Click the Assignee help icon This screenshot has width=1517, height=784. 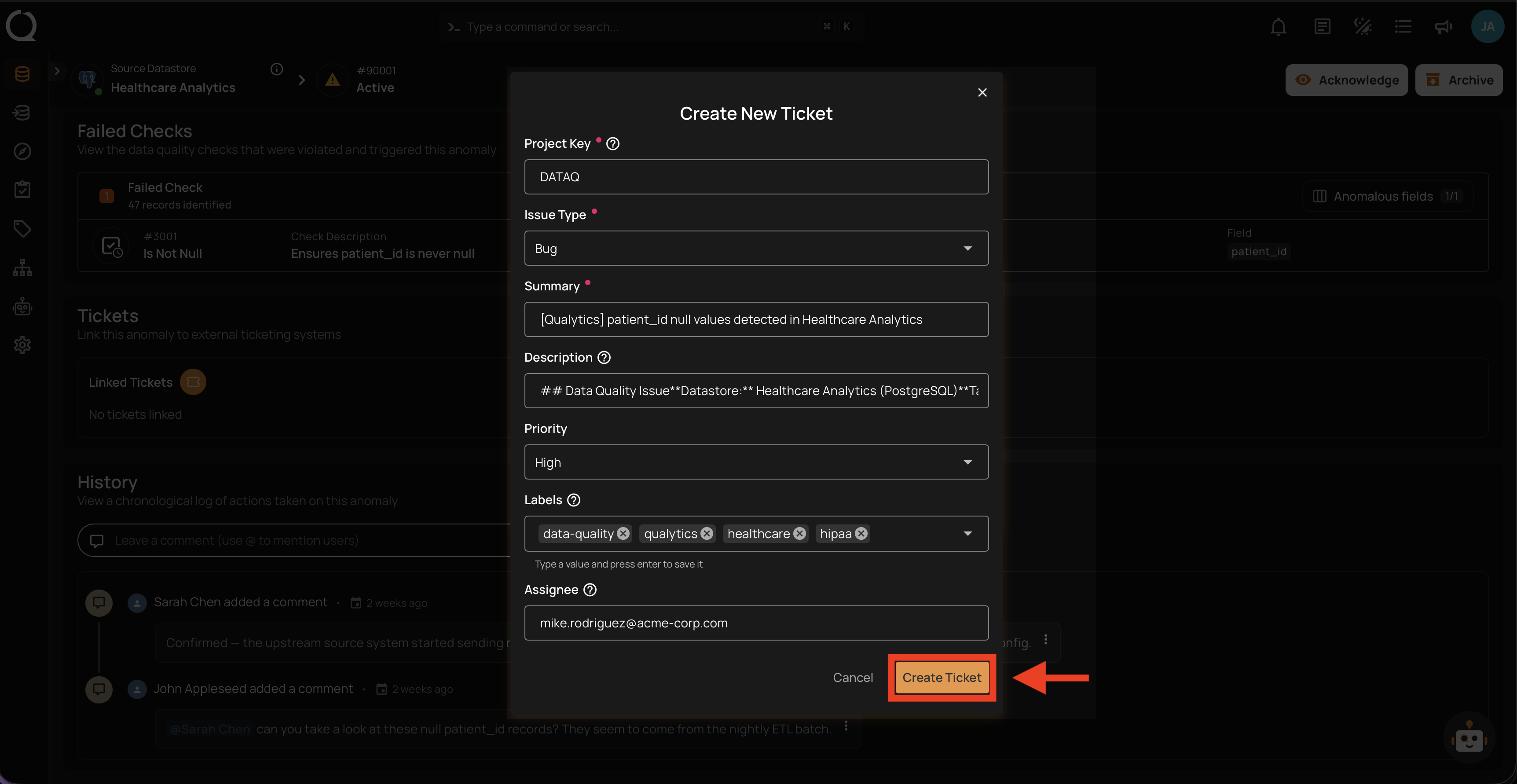click(590, 590)
